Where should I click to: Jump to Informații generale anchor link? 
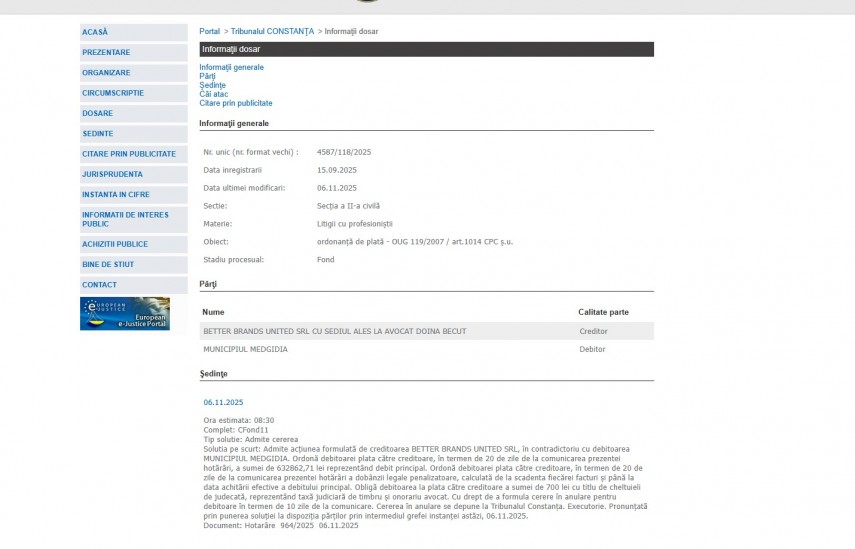tap(231, 67)
